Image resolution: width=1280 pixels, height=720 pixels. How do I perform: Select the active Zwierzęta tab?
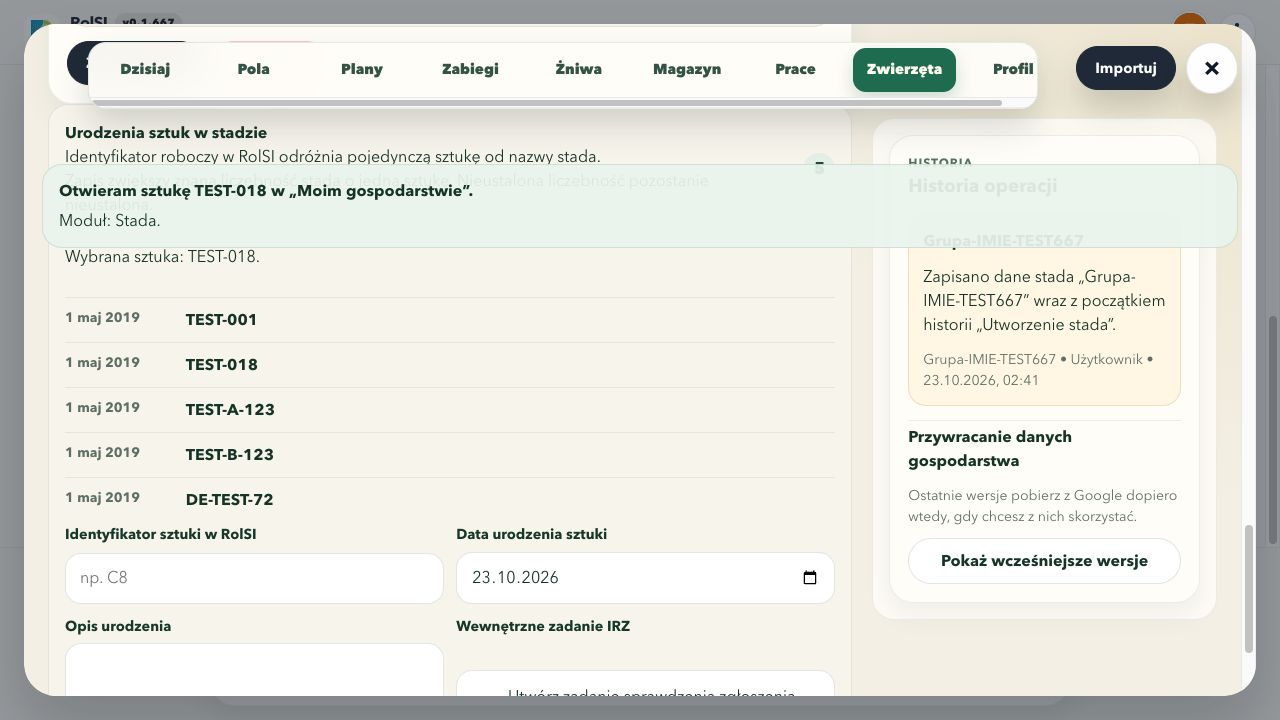tap(904, 69)
